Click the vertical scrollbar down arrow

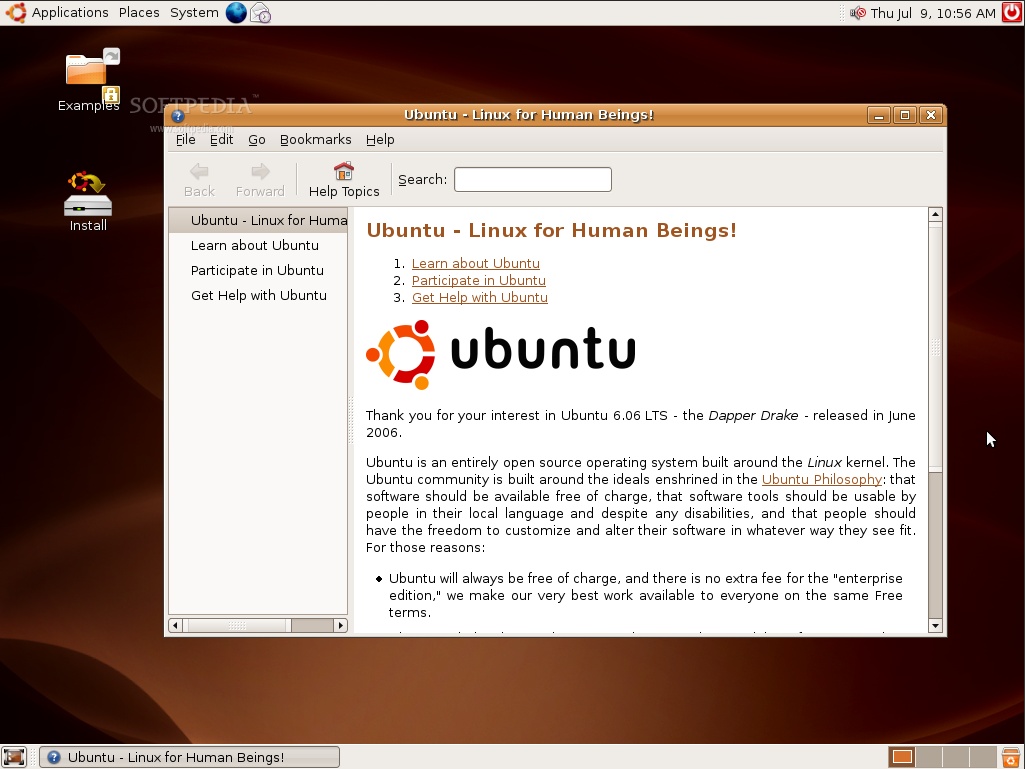click(935, 626)
